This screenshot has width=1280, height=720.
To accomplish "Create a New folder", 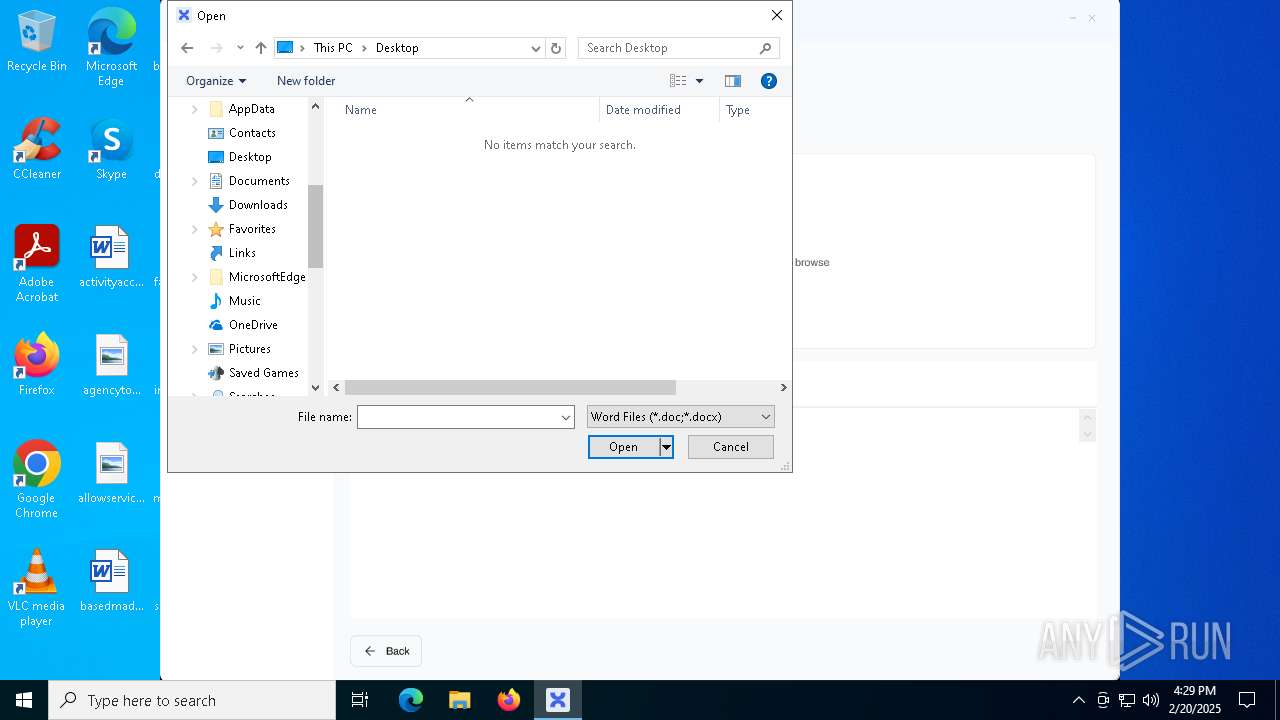I will point(306,81).
